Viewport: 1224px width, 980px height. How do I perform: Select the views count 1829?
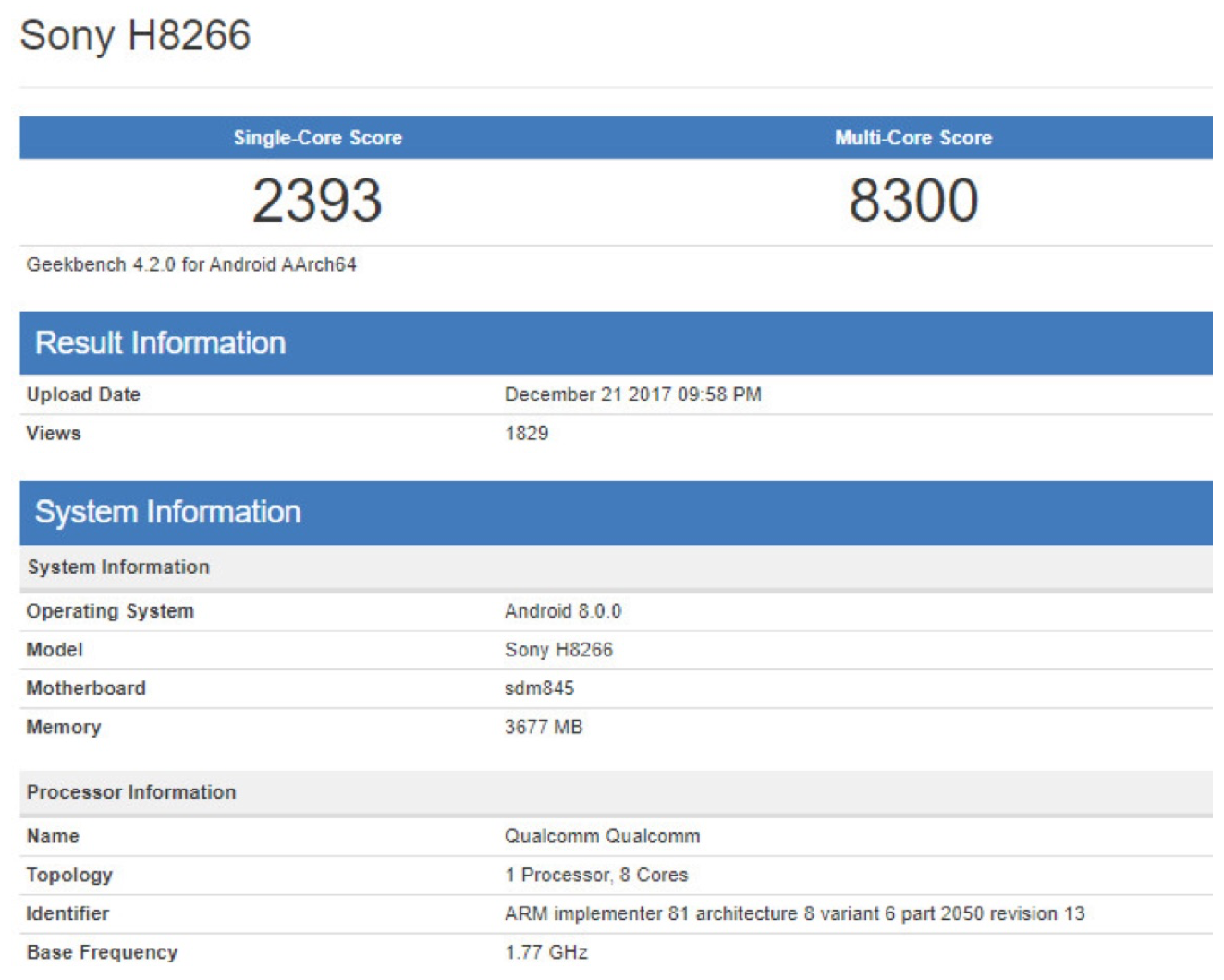[x=527, y=434]
